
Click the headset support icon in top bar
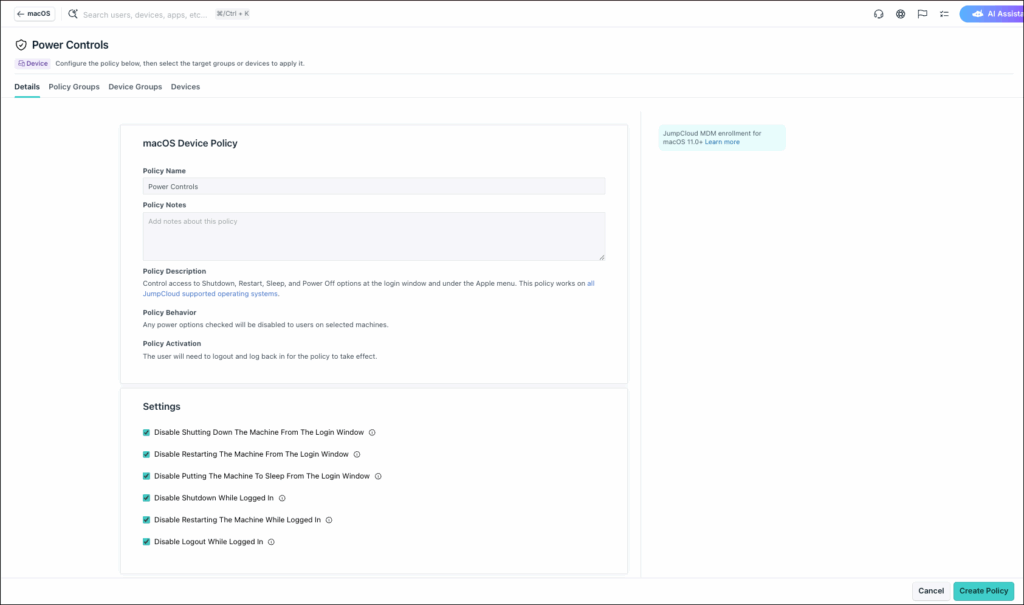tap(878, 14)
